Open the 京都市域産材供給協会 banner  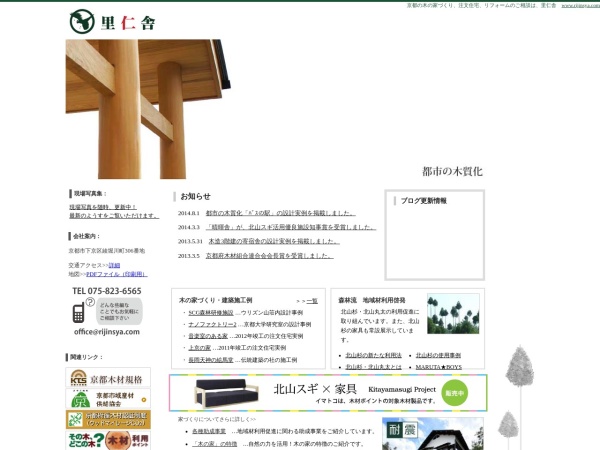[108, 399]
